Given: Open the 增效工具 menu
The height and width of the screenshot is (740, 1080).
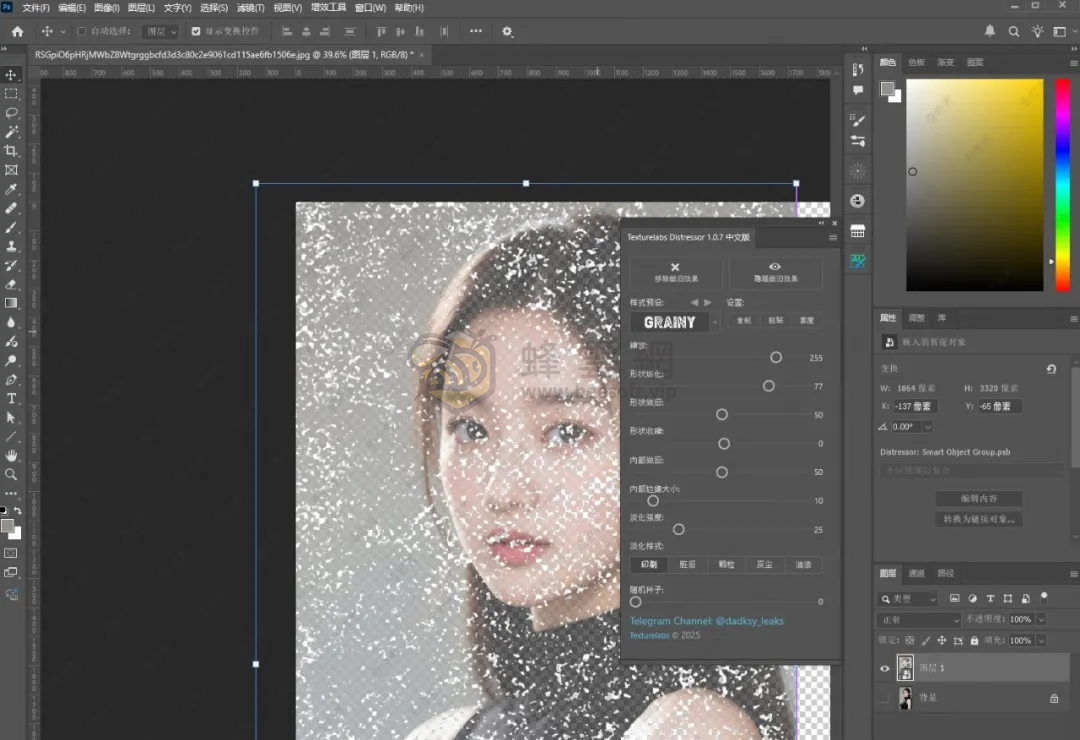Looking at the screenshot, I should (329, 8).
